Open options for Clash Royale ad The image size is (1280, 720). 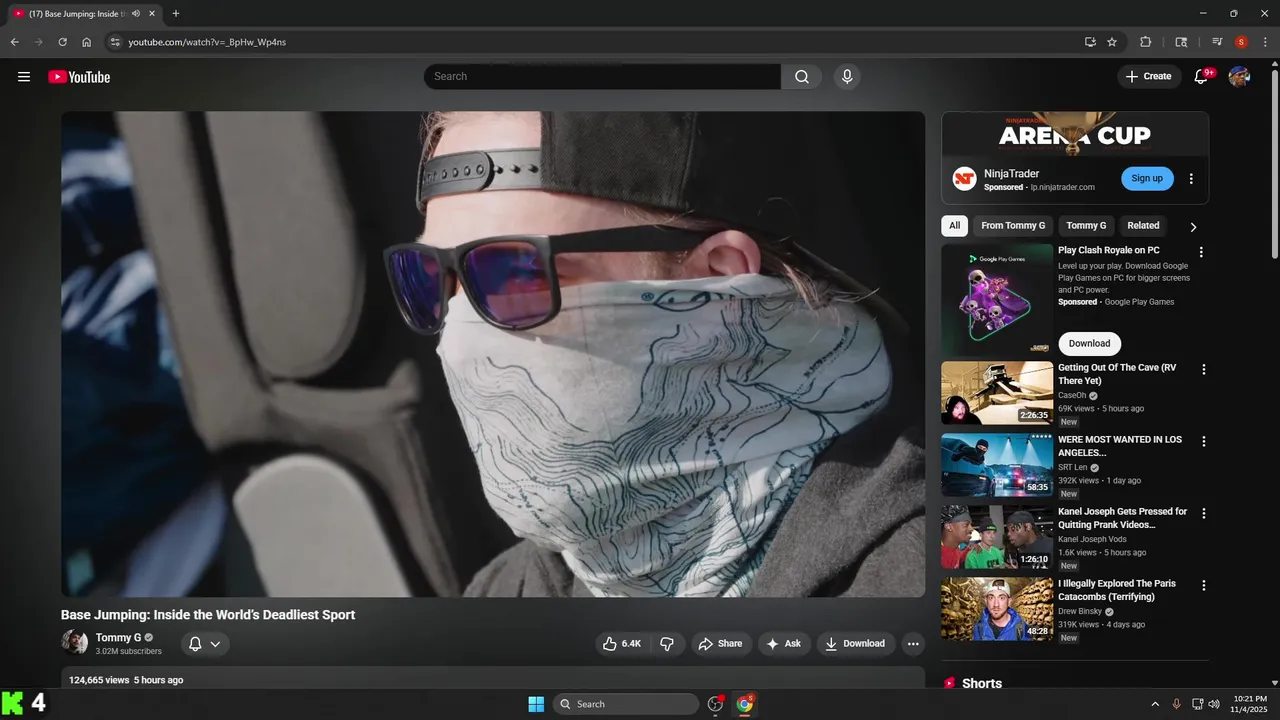(x=1202, y=252)
